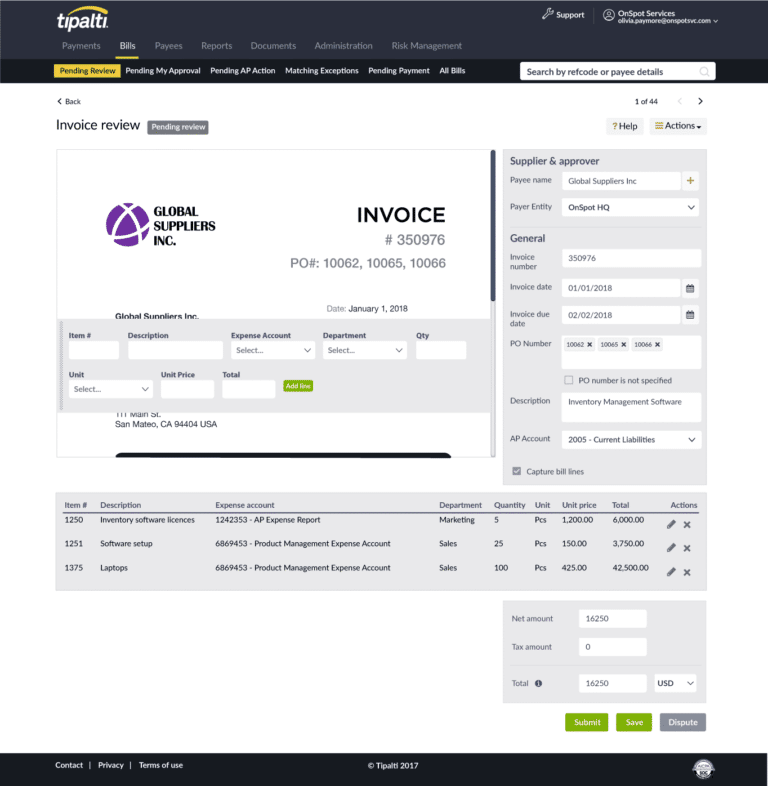
Task: Click the Description field with Inventory Management Software
Action: [631, 407]
